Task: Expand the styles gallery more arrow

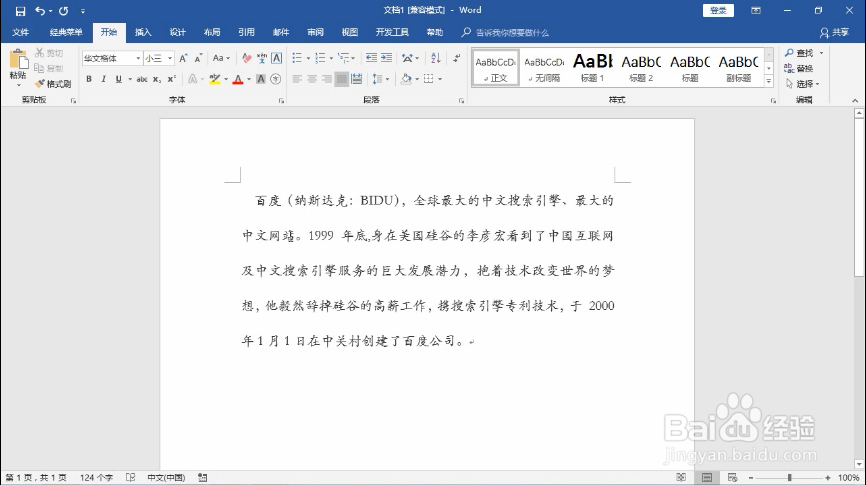Action: (768, 81)
